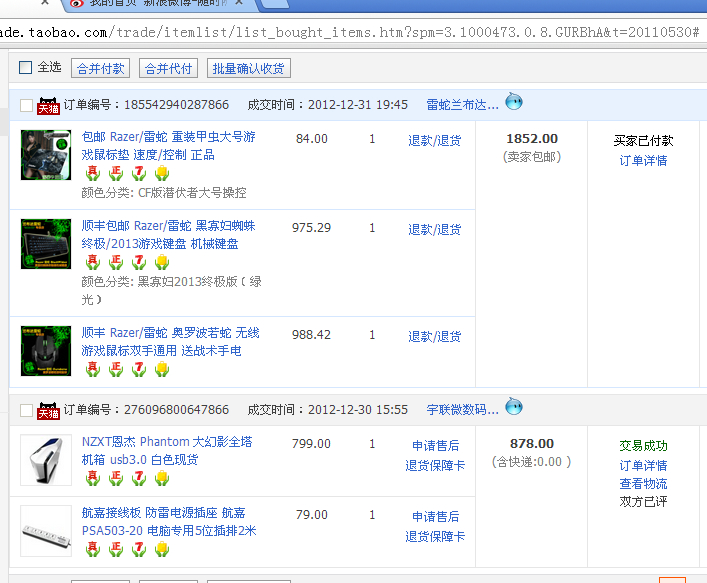Open 顺丰包邮 Razer 黑寡妇蜘蛛 keyboard link
This screenshot has height=583, width=707.
tap(169, 234)
